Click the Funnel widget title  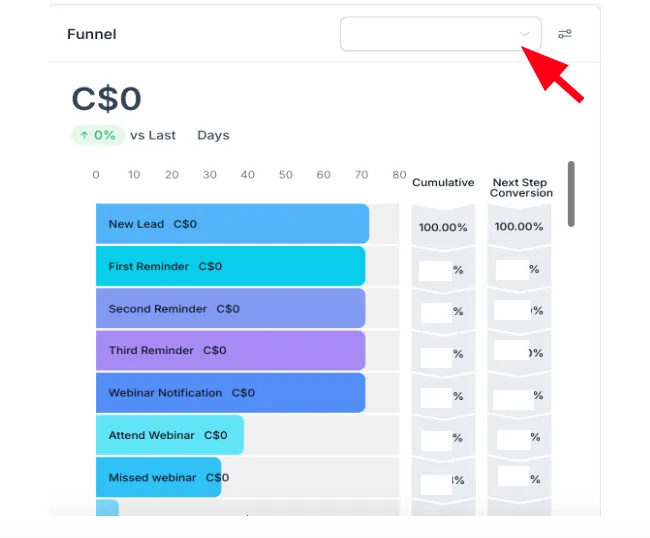coord(92,34)
